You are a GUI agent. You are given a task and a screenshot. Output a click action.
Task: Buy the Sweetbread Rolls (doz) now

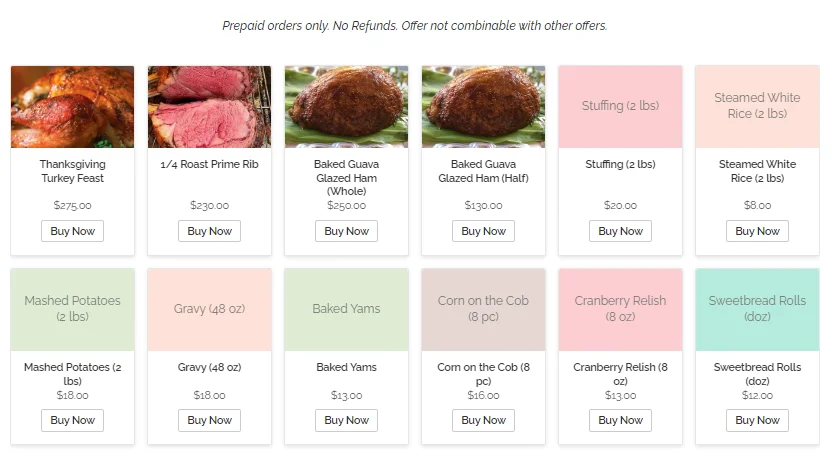(757, 421)
